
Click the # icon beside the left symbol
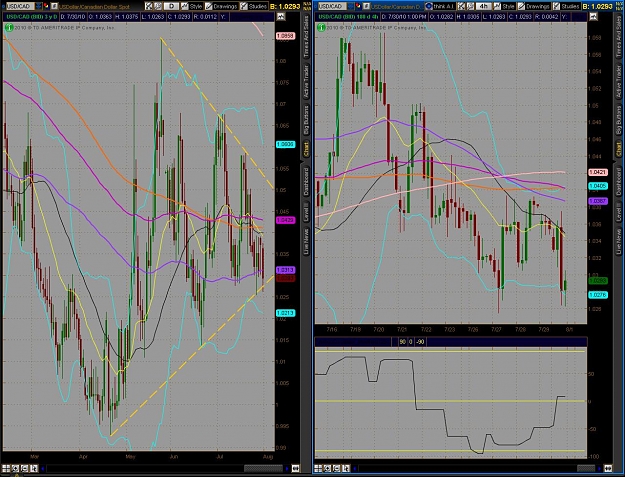(x=55, y=6)
